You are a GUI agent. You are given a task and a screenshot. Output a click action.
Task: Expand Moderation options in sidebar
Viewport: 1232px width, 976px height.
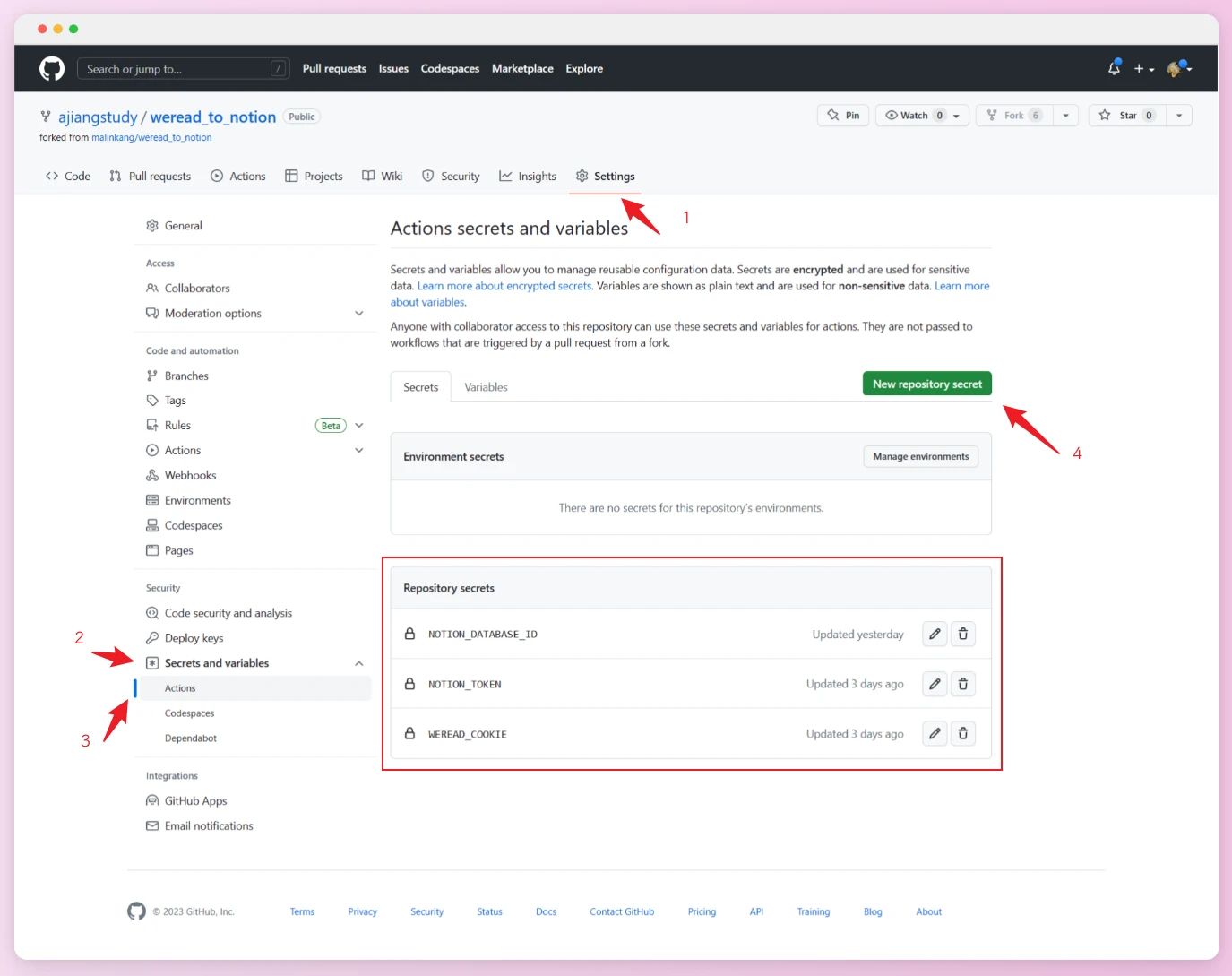coord(359,314)
